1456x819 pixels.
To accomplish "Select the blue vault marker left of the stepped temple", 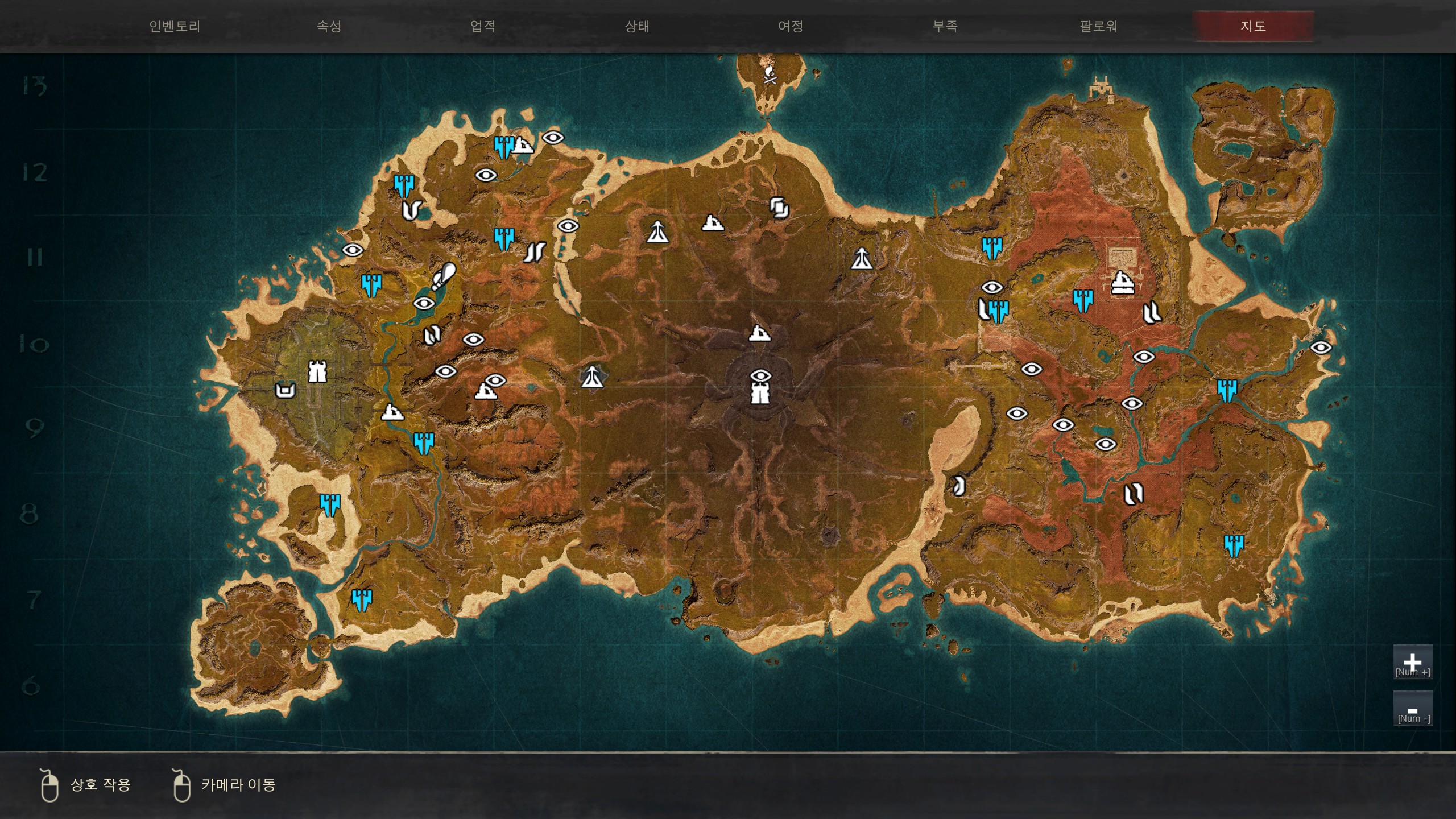I will pos(1082,301).
